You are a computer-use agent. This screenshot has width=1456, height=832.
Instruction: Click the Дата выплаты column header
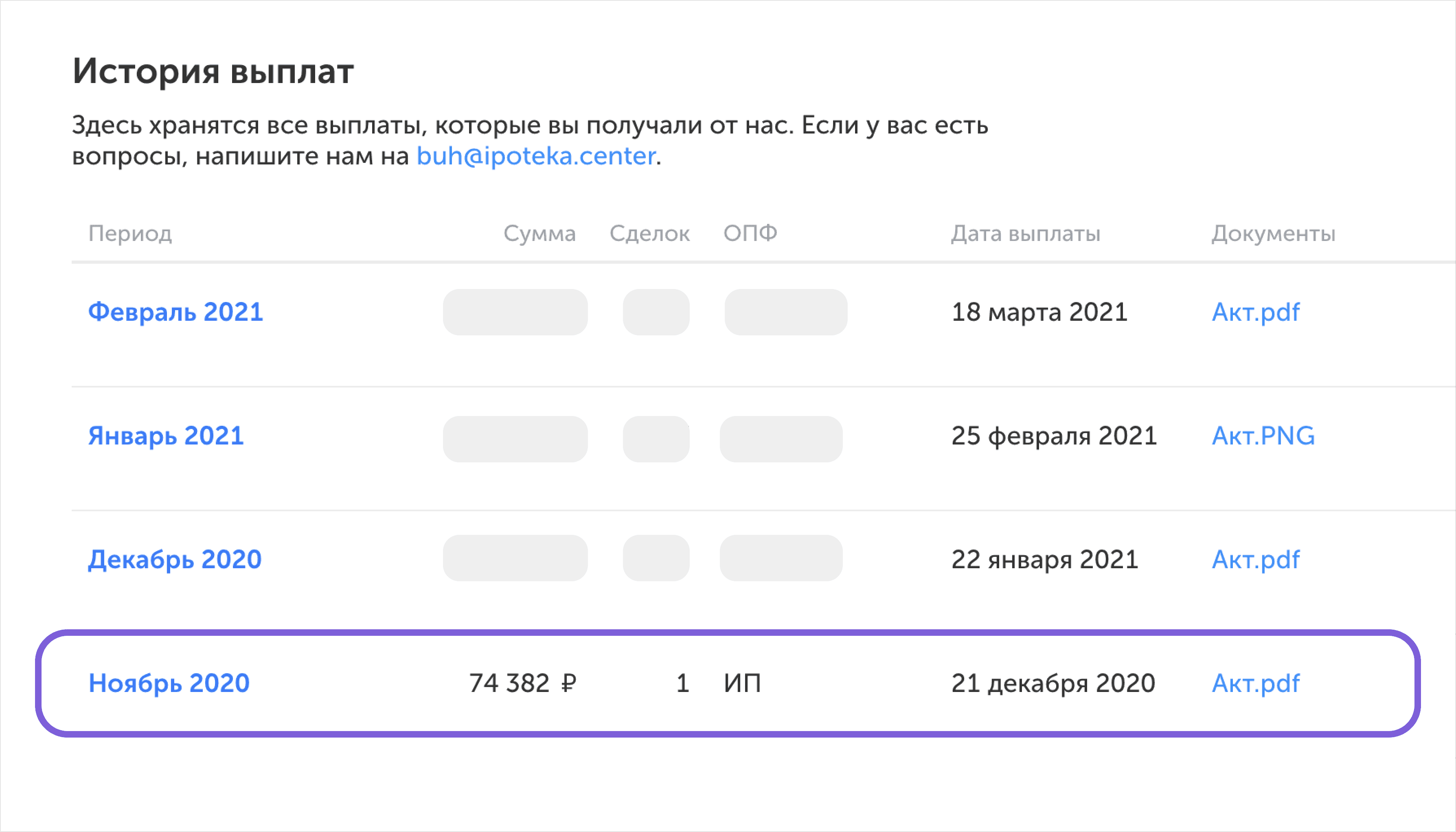click(1026, 234)
